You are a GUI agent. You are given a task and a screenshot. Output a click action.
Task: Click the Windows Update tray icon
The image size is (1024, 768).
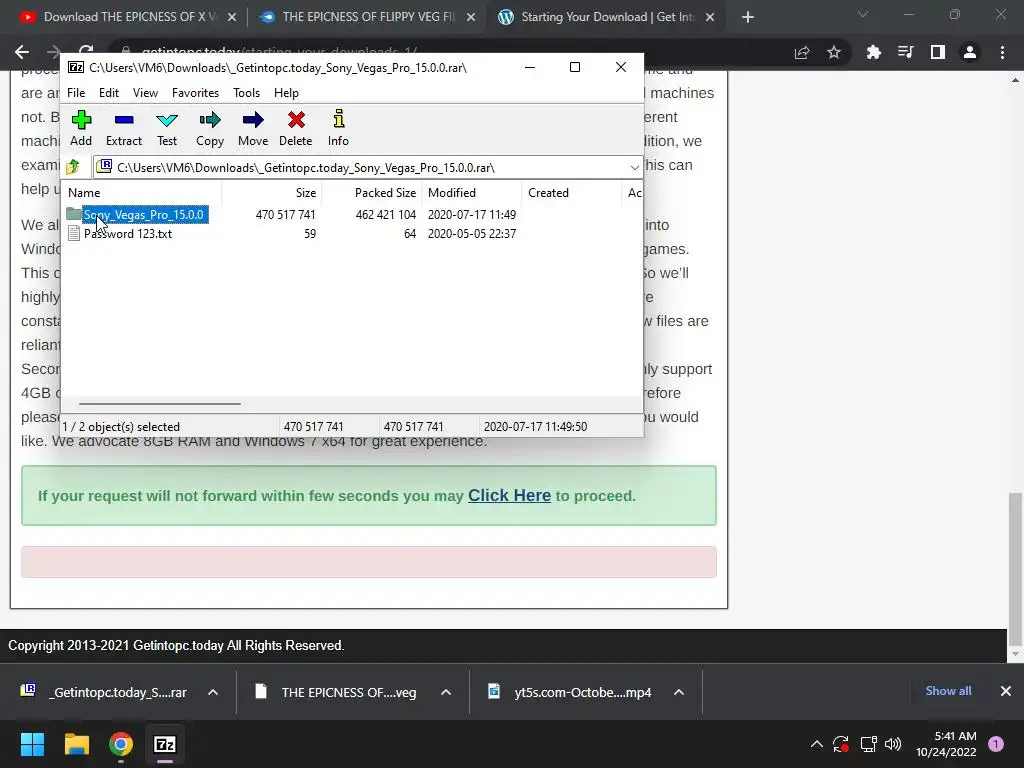(x=841, y=744)
